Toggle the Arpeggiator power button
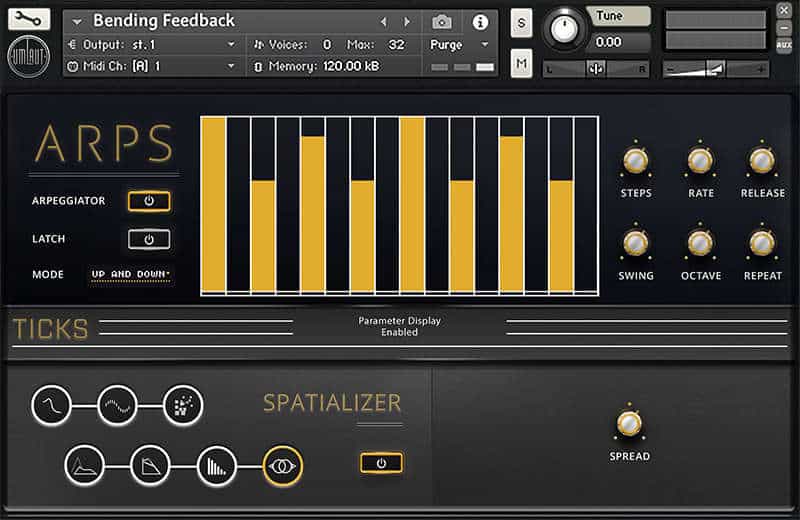The width and height of the screenshot is (800, 520). [x=149, y=201]
